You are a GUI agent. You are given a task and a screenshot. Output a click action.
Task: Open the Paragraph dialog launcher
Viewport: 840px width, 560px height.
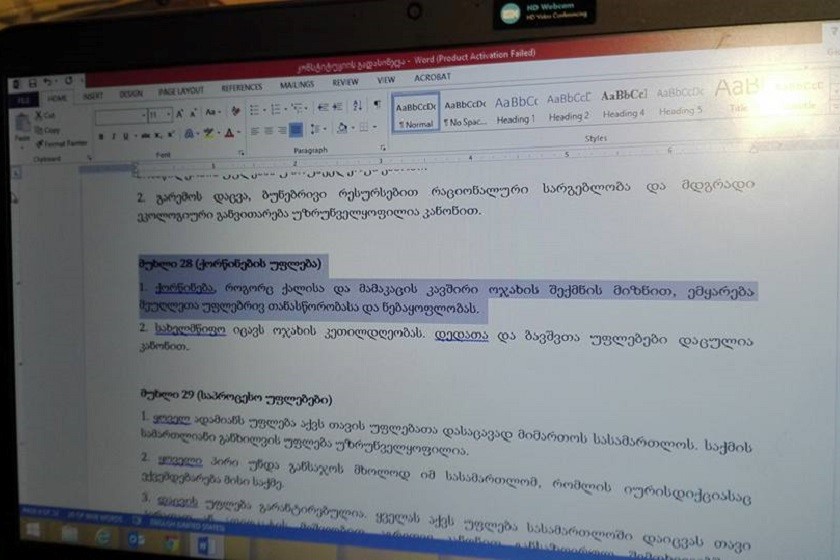383,147
